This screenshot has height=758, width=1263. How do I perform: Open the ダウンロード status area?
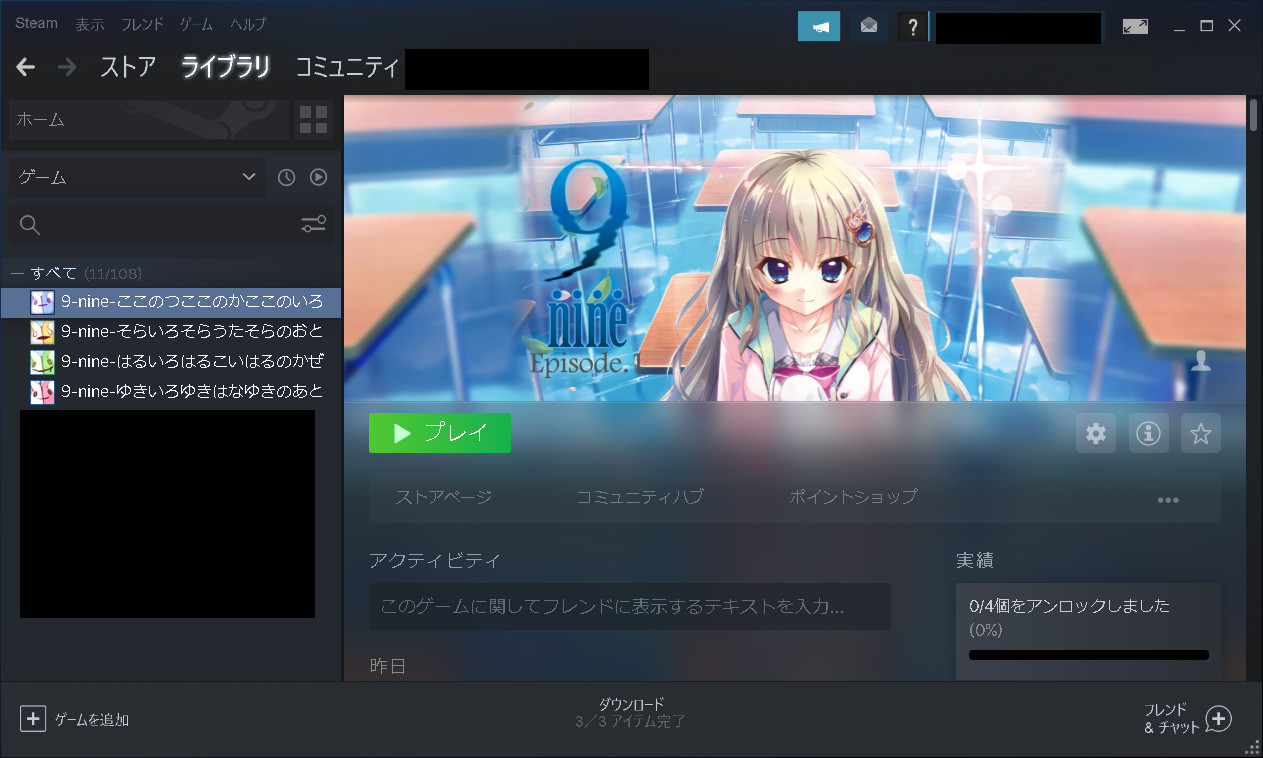coord(631,712)
